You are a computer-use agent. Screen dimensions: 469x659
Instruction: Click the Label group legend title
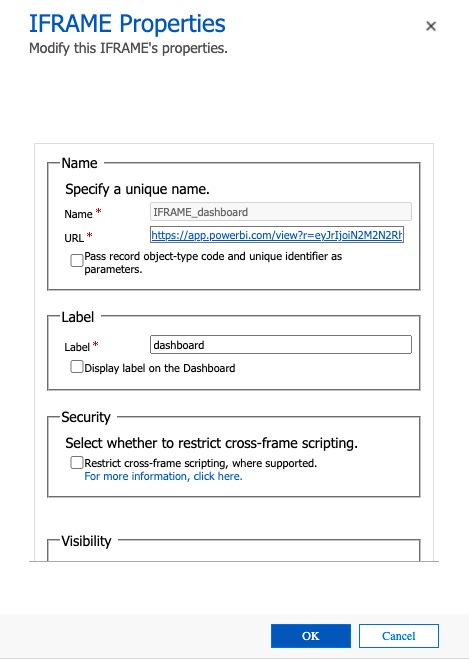78,317
